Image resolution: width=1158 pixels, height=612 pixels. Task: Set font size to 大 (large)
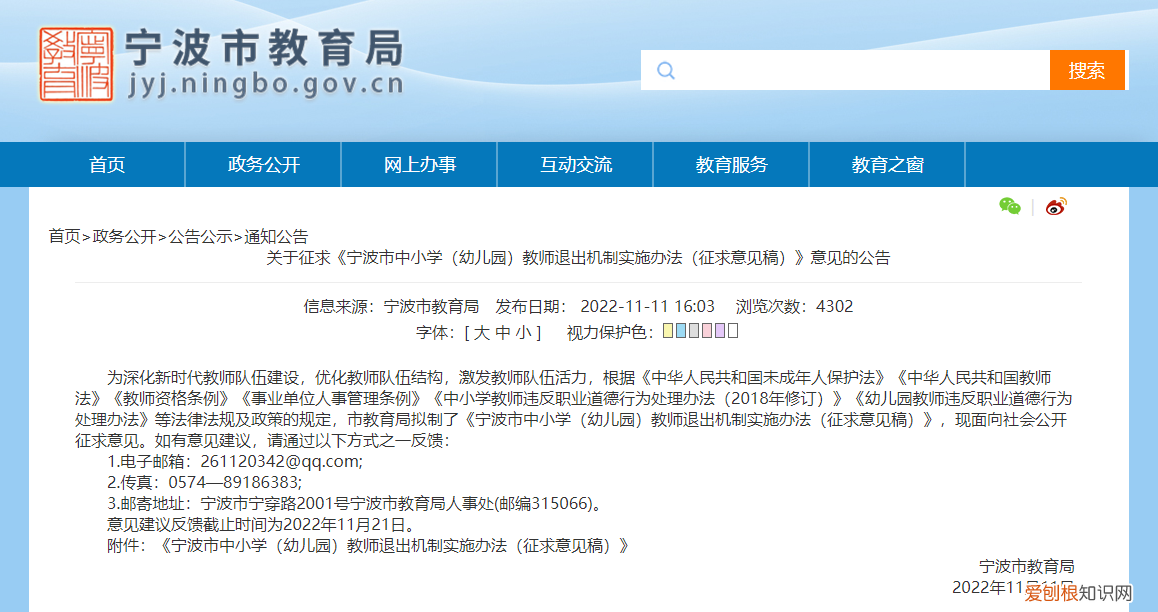(482, 332)
